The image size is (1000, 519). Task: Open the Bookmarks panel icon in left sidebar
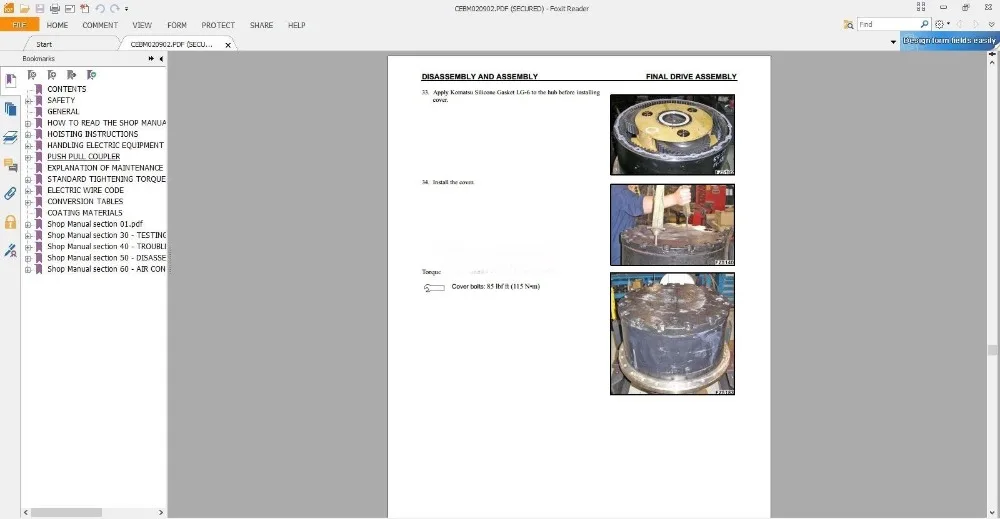pos(10,81)
